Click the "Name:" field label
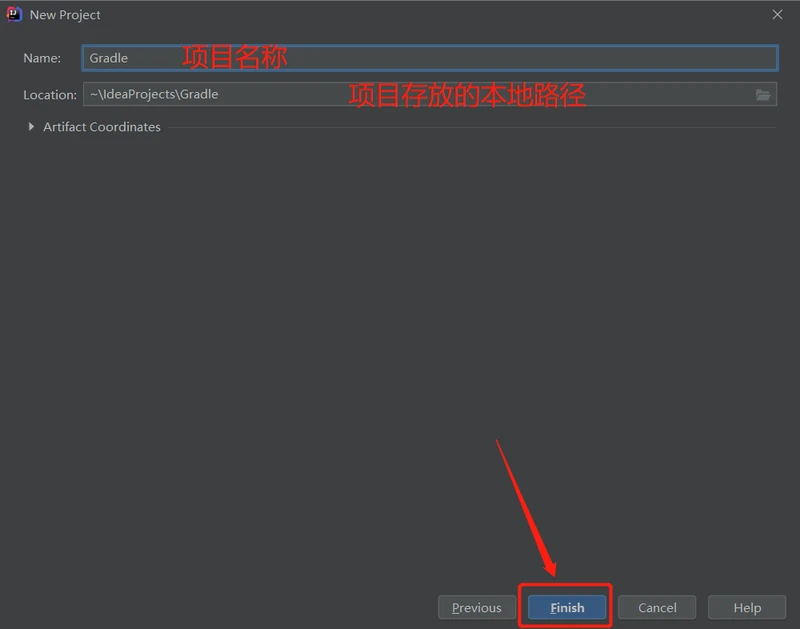This screenshot has width=800, height=629. pos(42,58)
